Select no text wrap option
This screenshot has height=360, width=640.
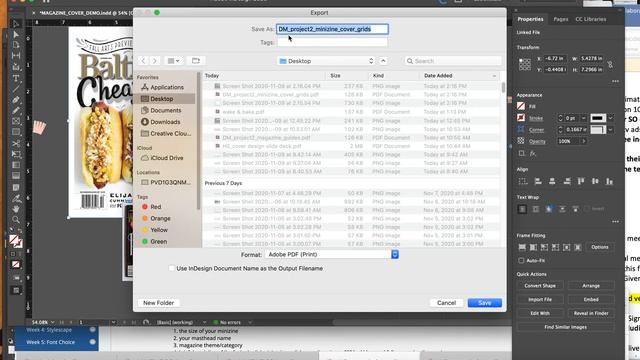pyautogui.click(x=522, y=209)
